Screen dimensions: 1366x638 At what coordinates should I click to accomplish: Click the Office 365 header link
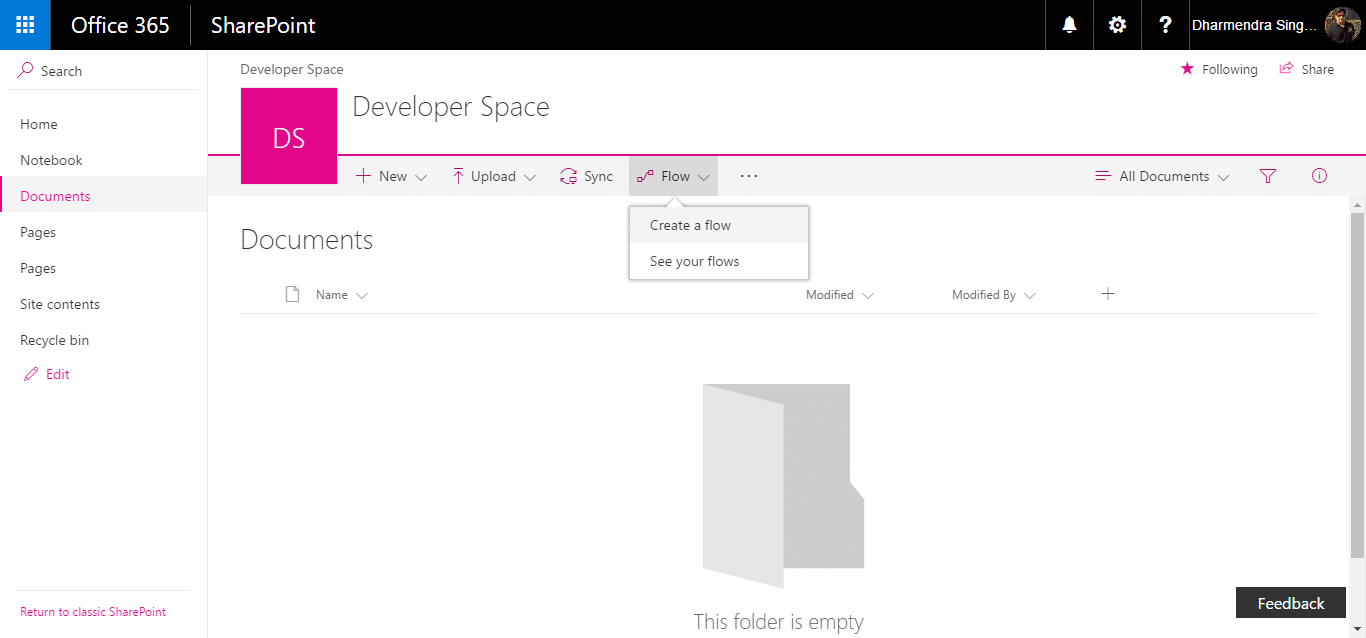(120, 25)
